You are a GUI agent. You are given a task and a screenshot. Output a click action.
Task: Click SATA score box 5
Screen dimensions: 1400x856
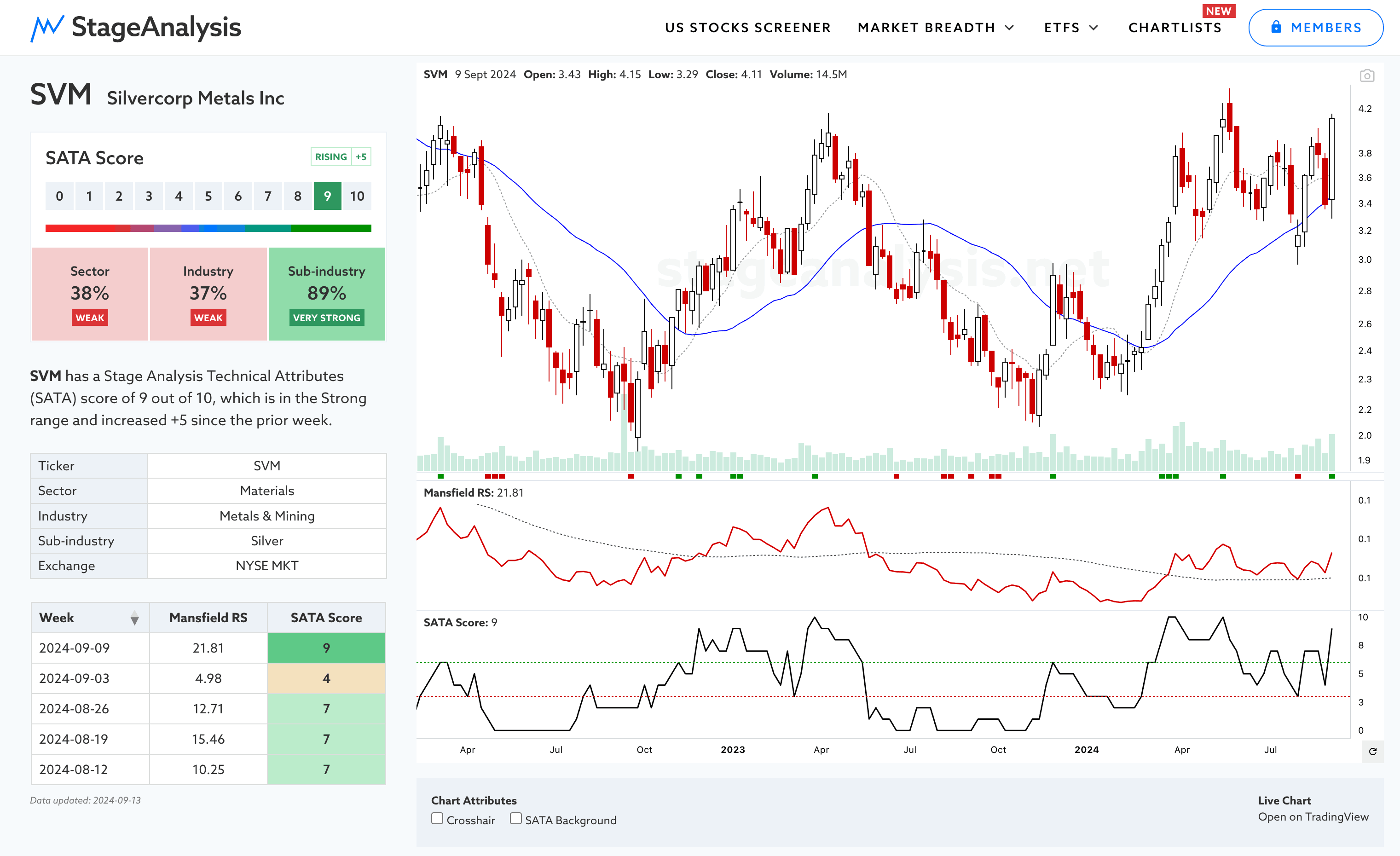coord(208,197)
